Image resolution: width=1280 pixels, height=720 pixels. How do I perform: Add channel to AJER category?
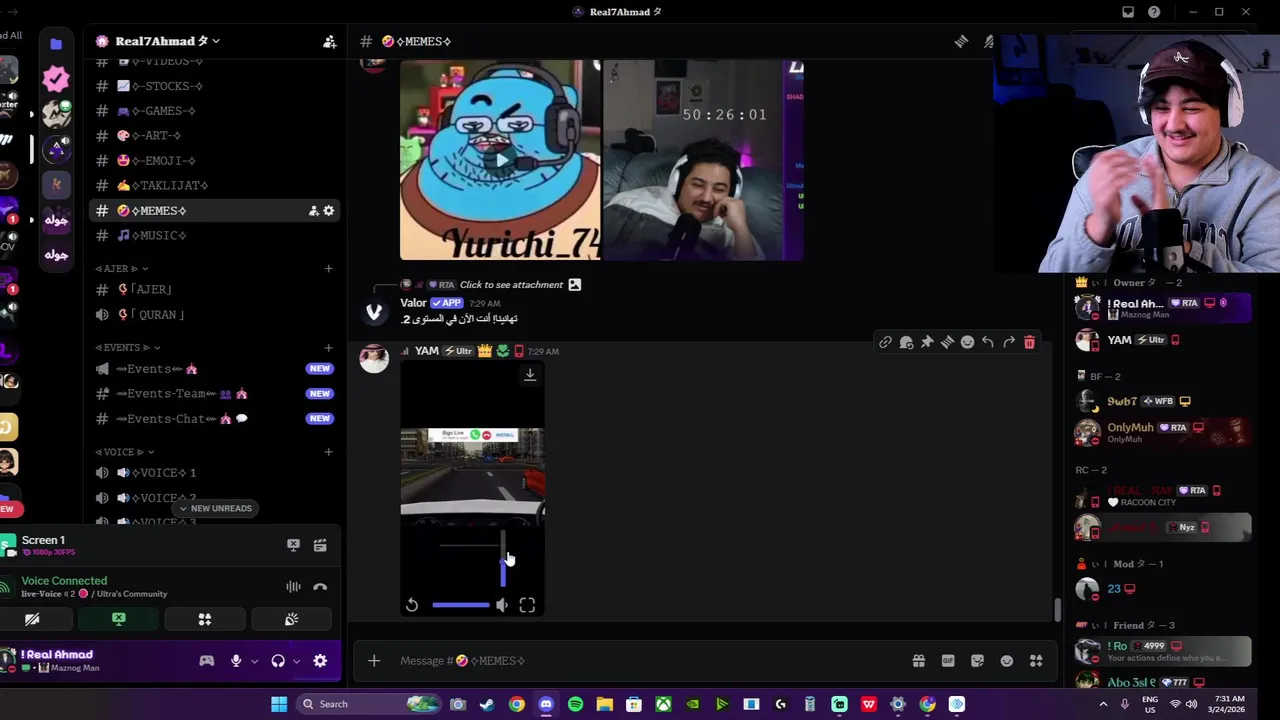coord(328,268)
